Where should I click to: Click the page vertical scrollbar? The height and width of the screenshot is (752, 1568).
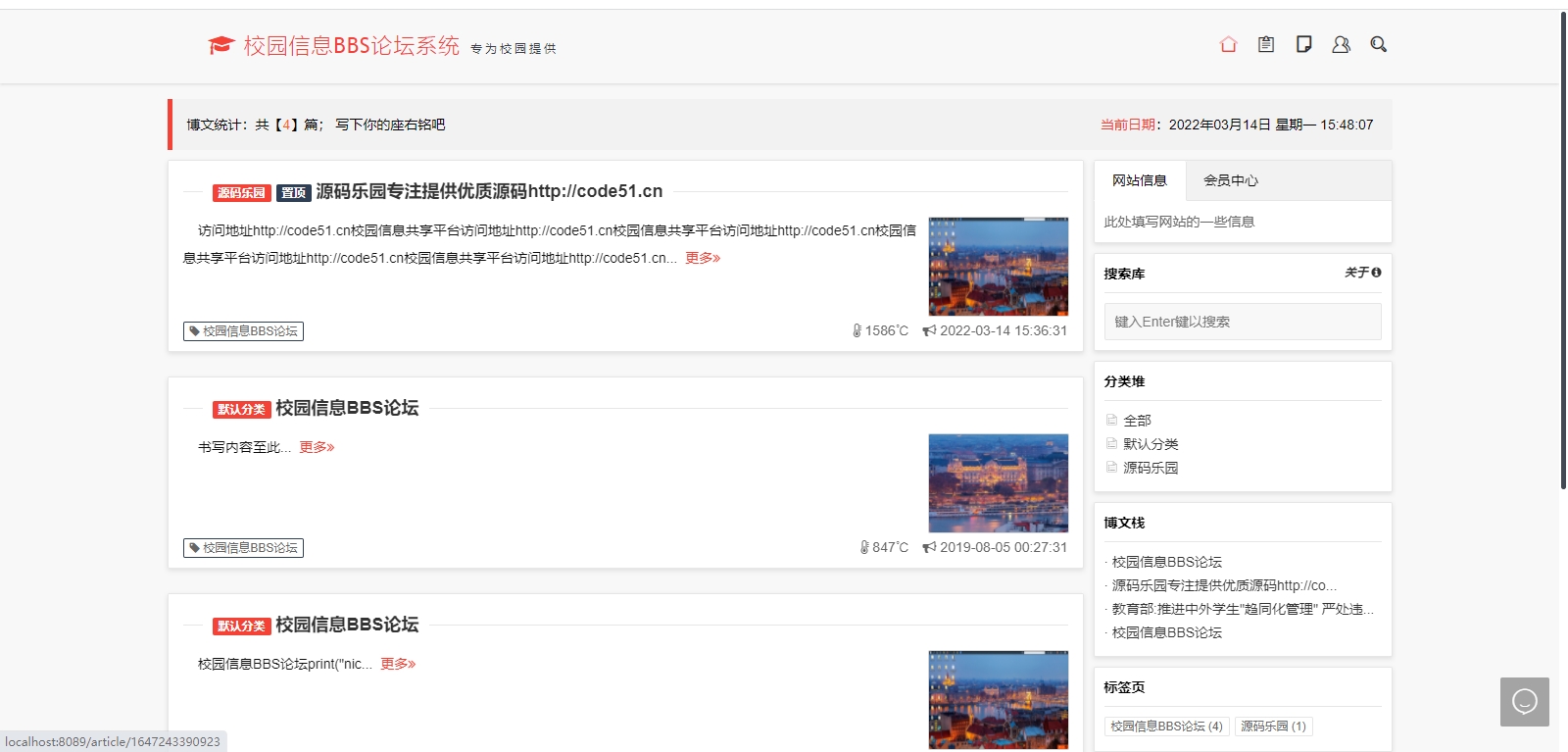[1563, 250]
